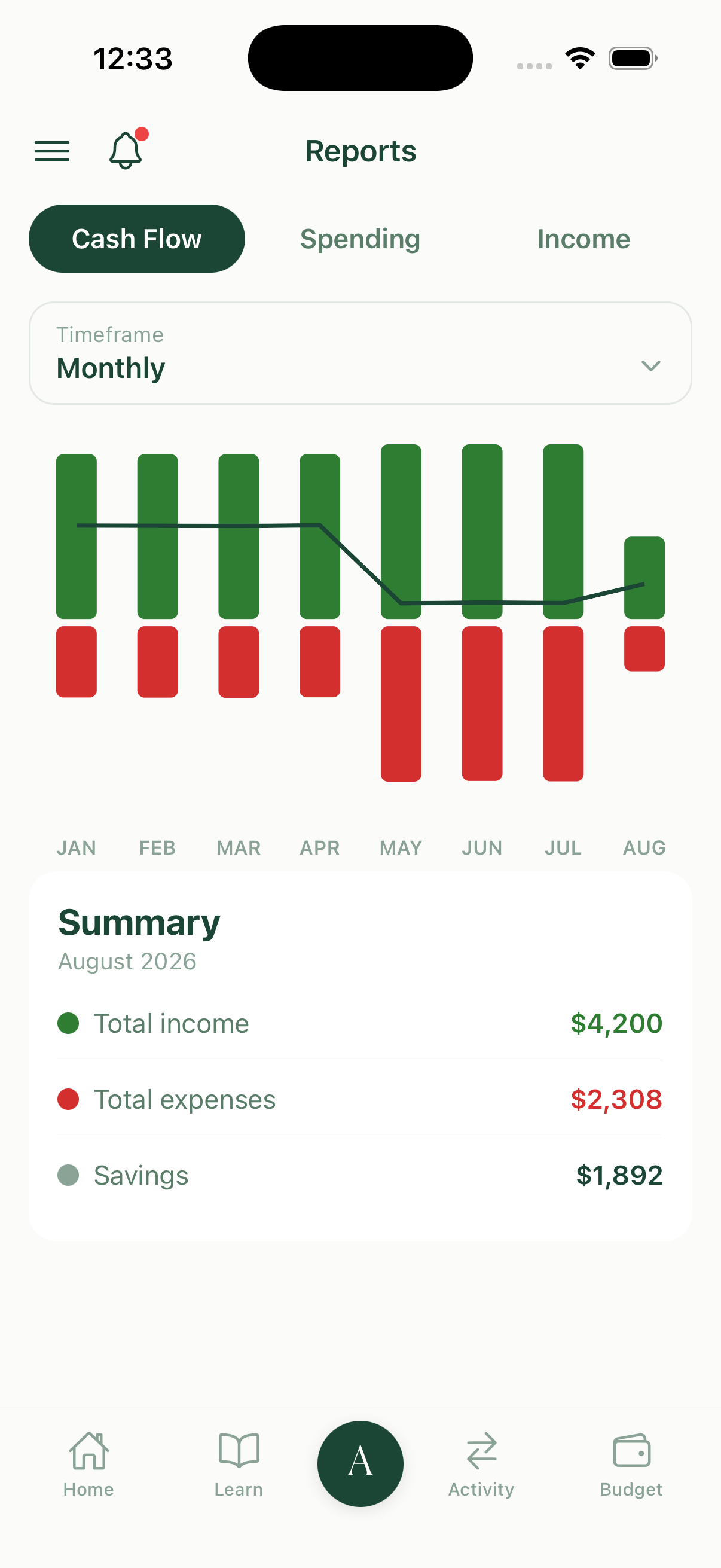Open the Learn book icon

(239, 1451)
